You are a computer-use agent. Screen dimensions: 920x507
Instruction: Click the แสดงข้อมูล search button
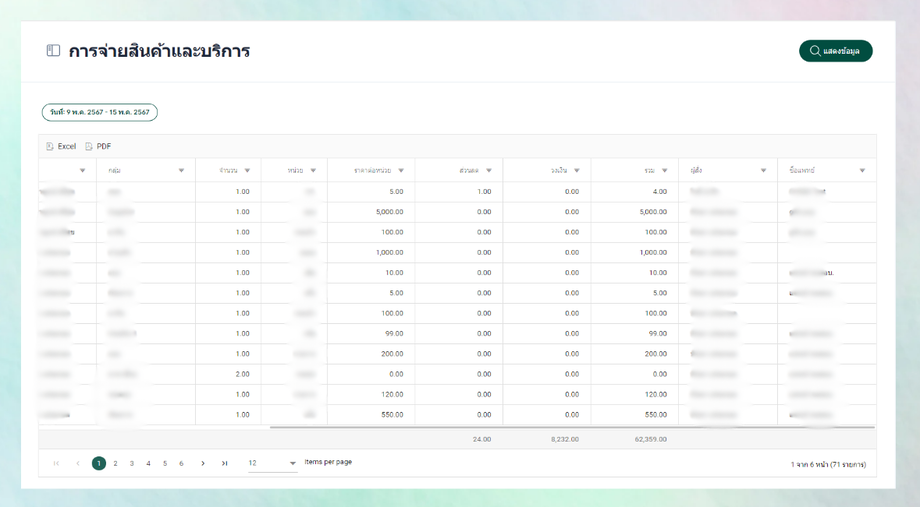(836, 50)
